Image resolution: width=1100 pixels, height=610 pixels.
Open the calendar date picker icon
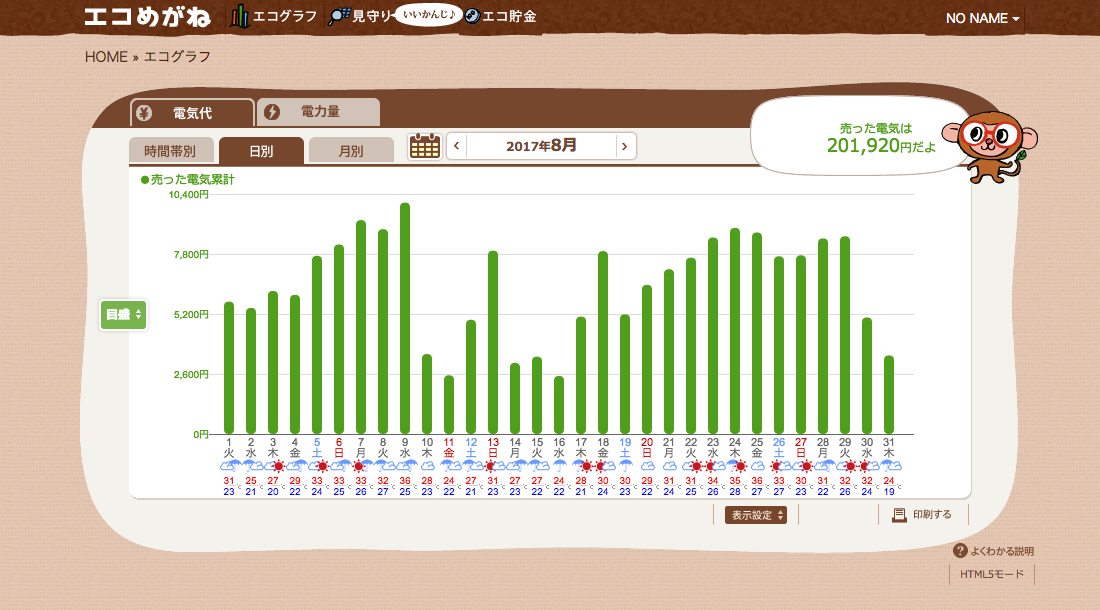pyautogui.click(x=424, y=147)
